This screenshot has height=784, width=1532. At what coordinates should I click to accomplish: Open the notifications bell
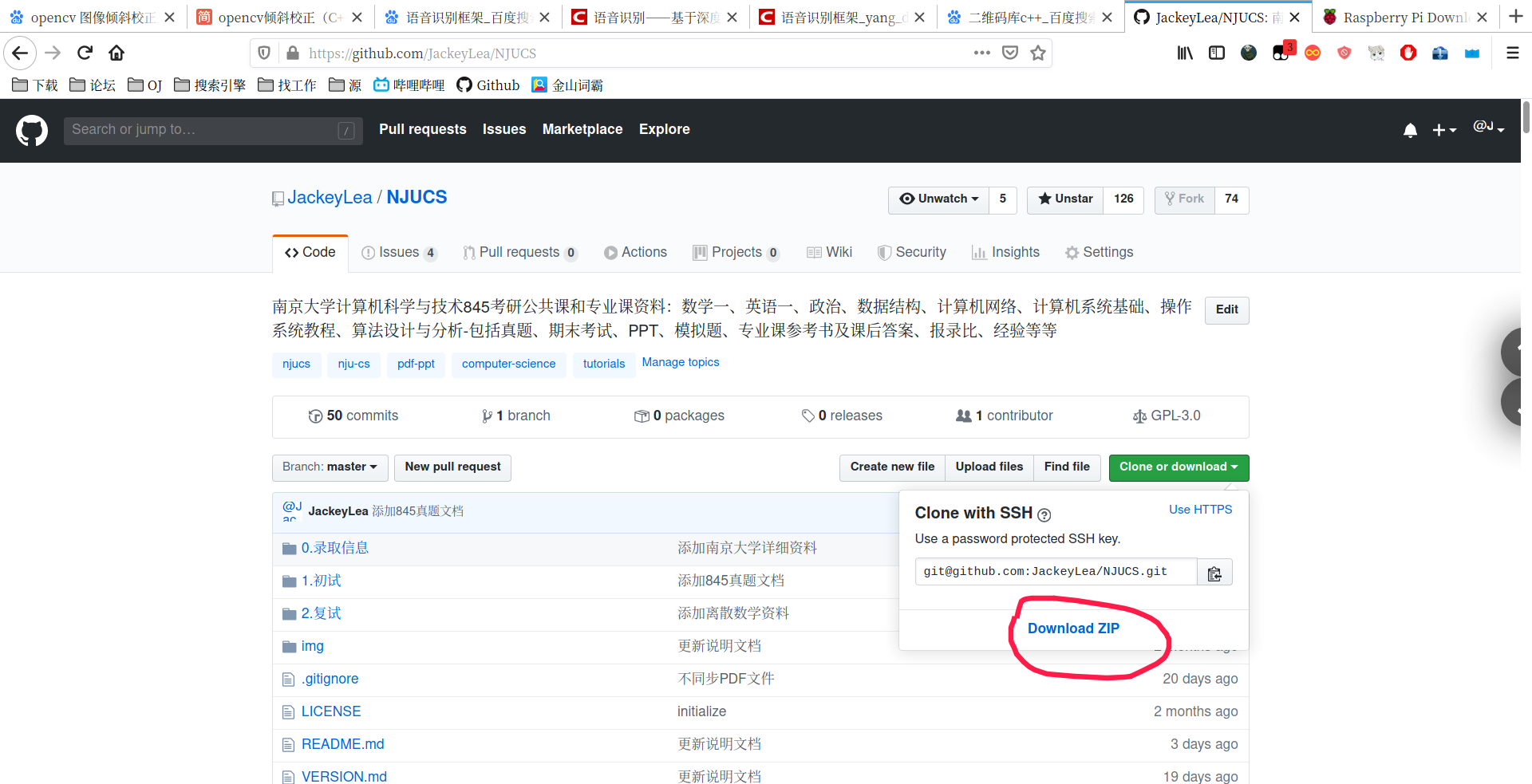(1410, 130)
